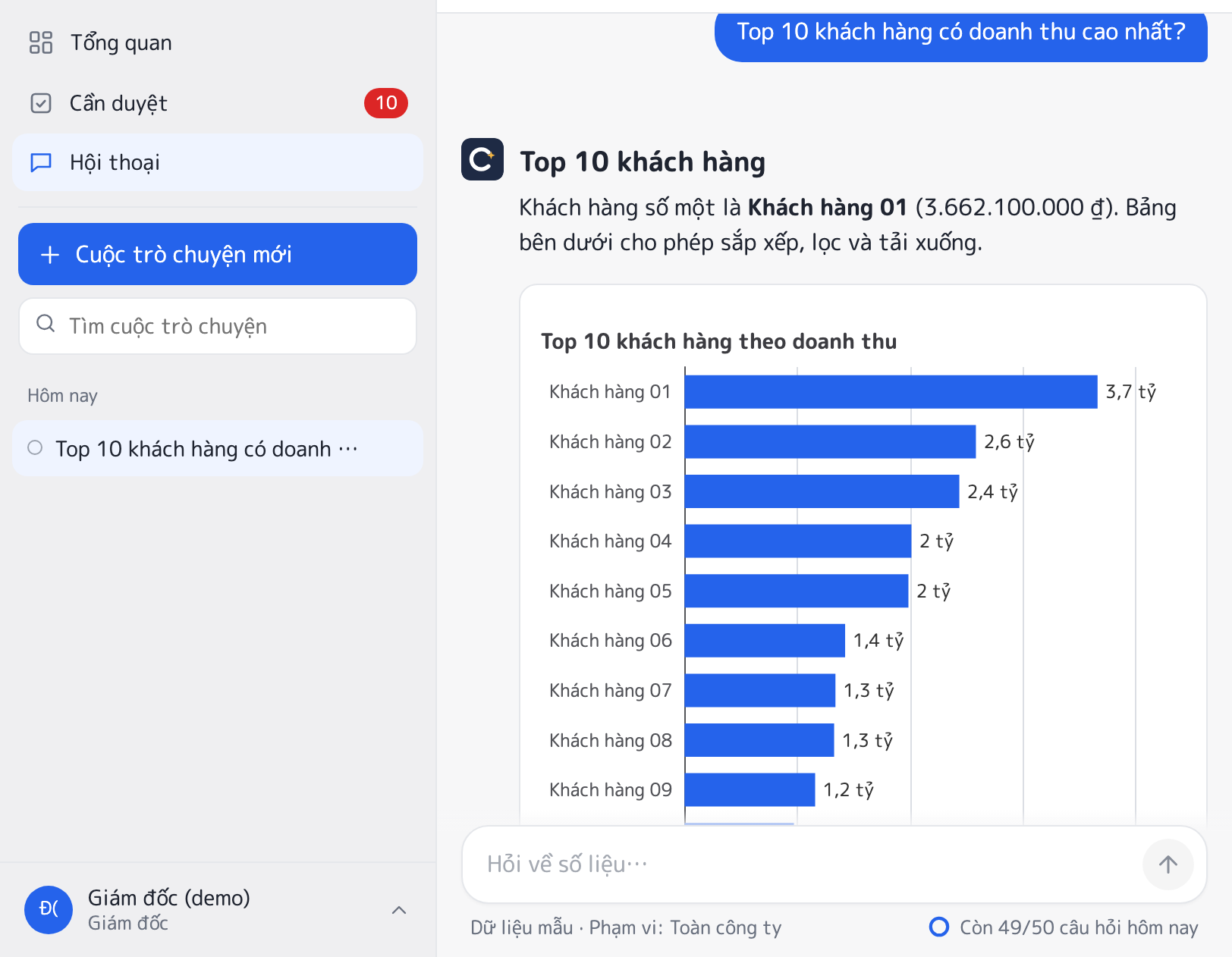Open the Tổng quan dashboard icon
The image size is (1232, 957).
(x=41, y=42)
